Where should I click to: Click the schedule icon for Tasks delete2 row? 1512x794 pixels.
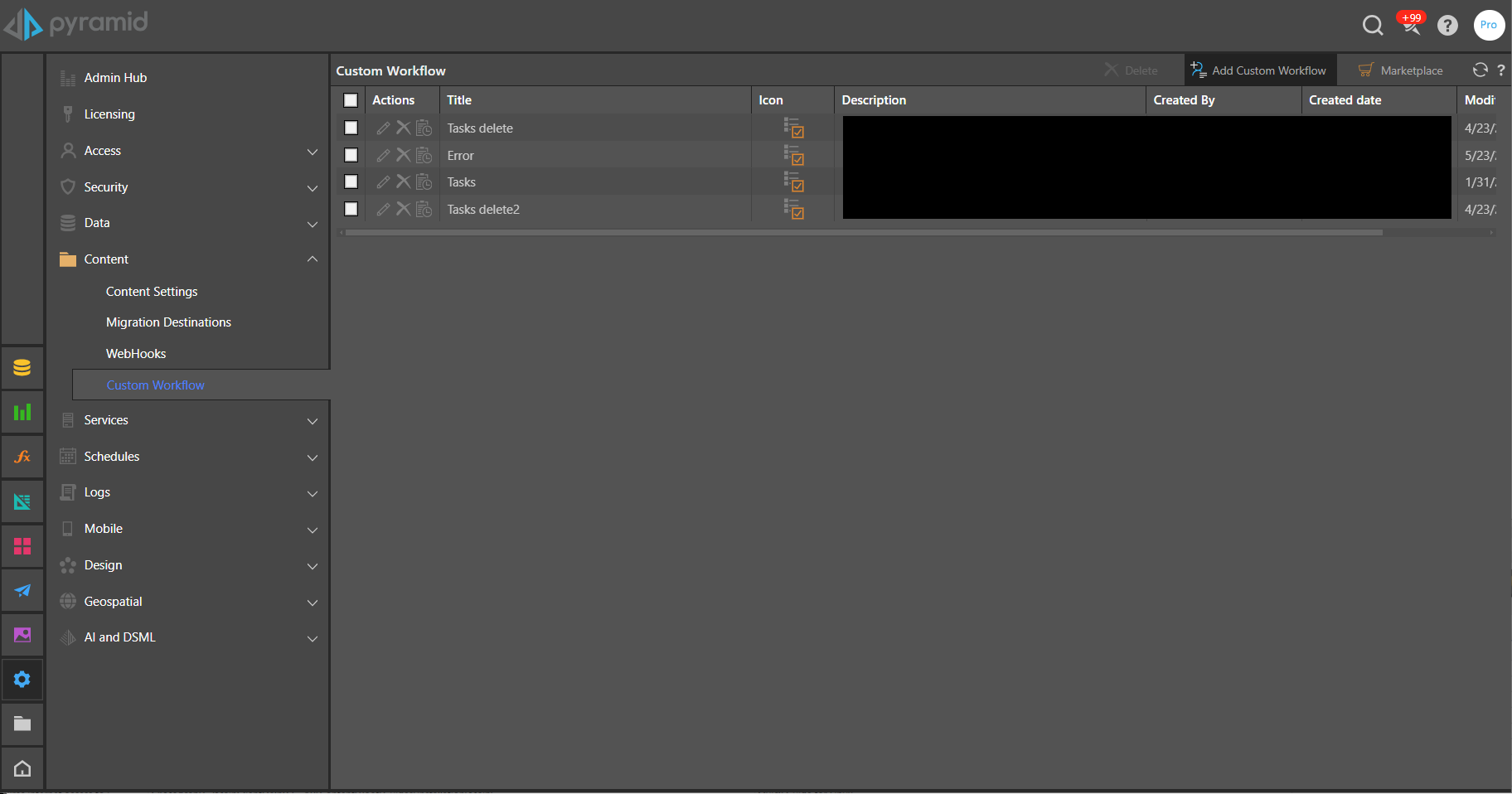(x=424, y=210)
